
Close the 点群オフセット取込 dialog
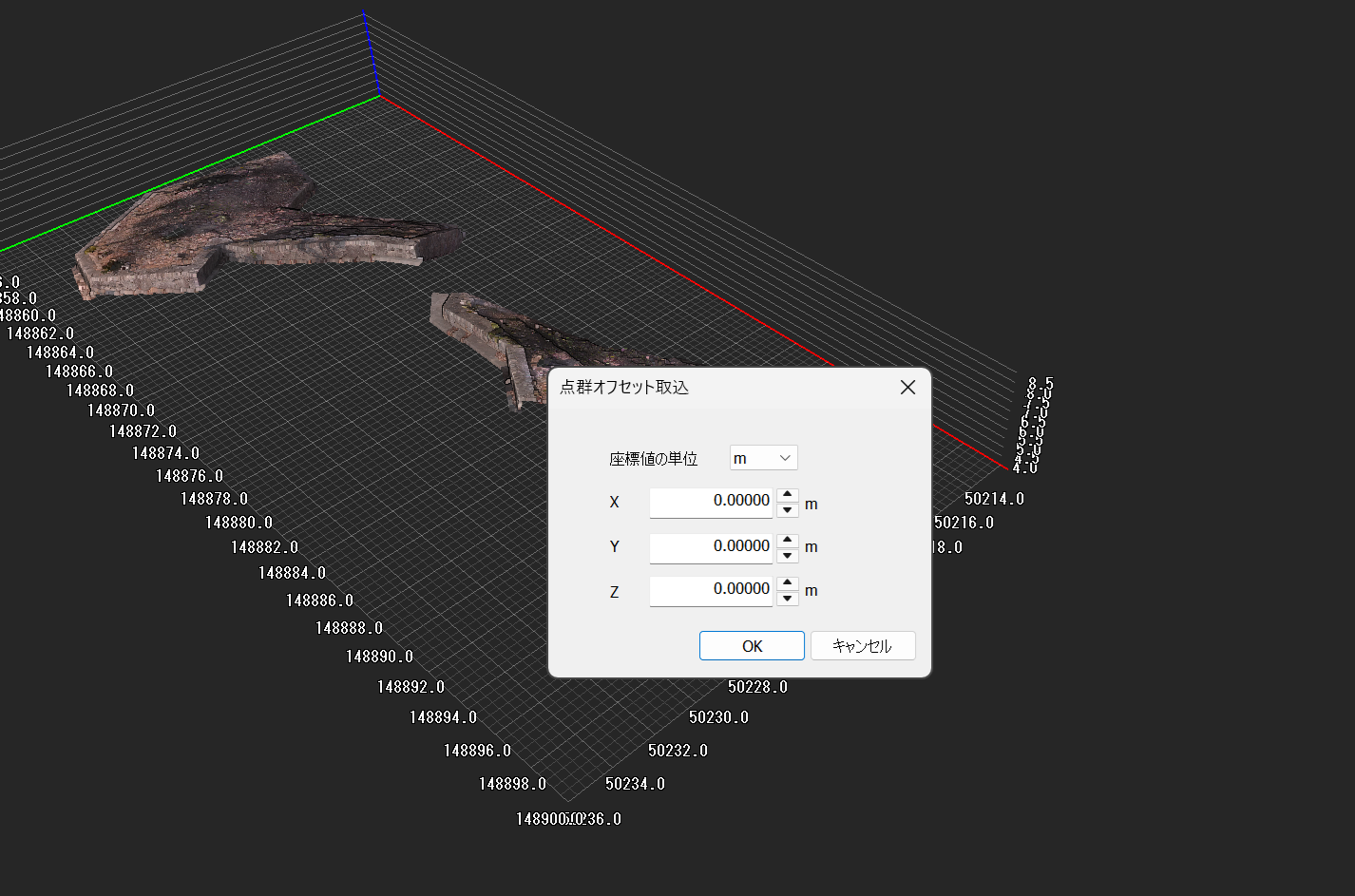907,388
